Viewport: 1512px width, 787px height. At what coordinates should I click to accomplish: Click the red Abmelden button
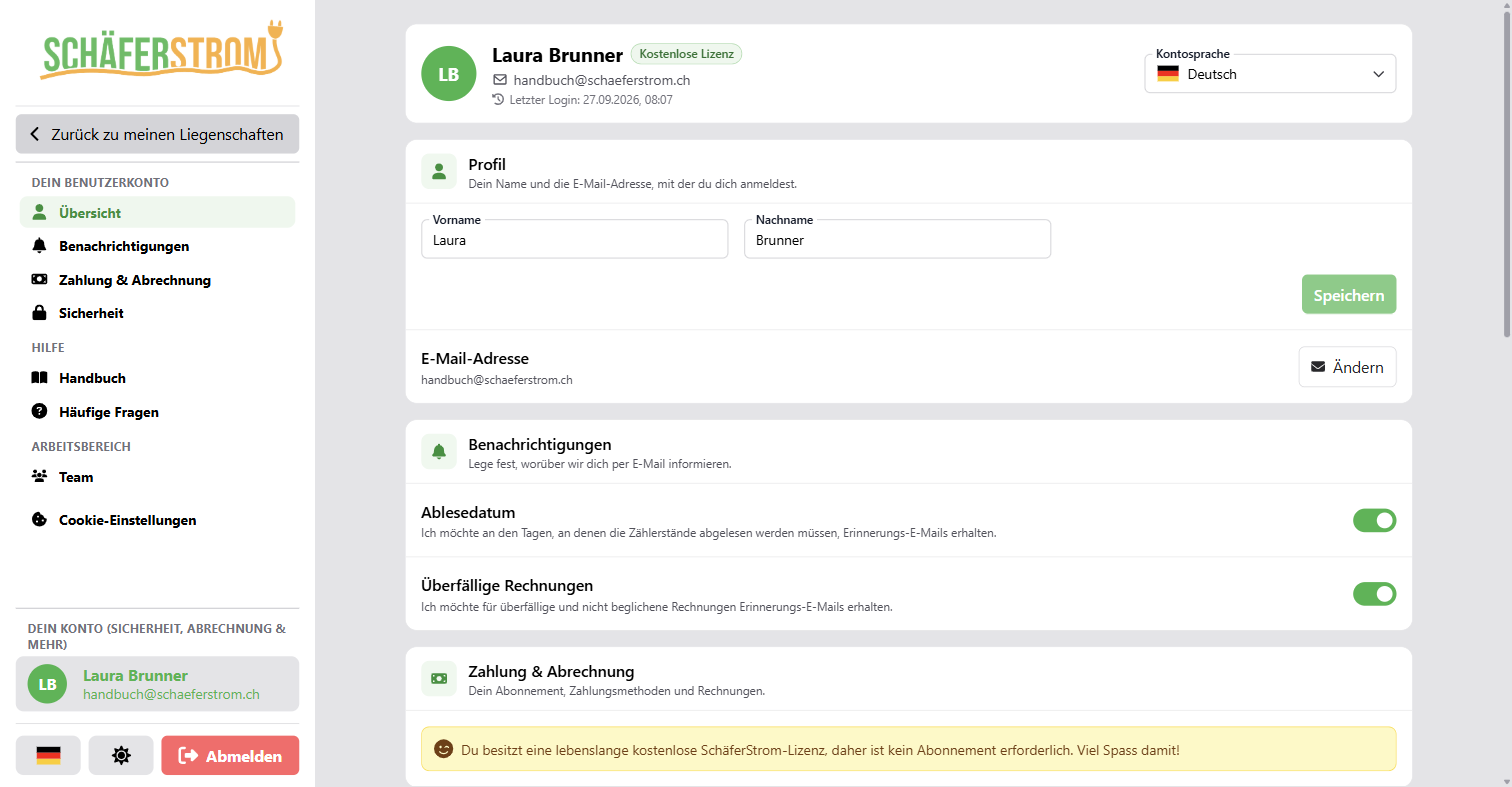(230, 756)
